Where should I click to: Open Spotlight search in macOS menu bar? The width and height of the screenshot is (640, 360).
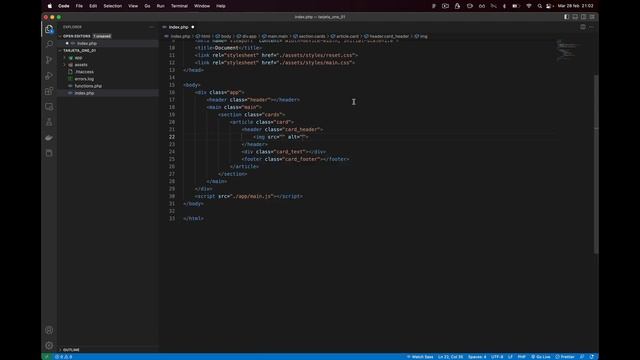(540, 6)
